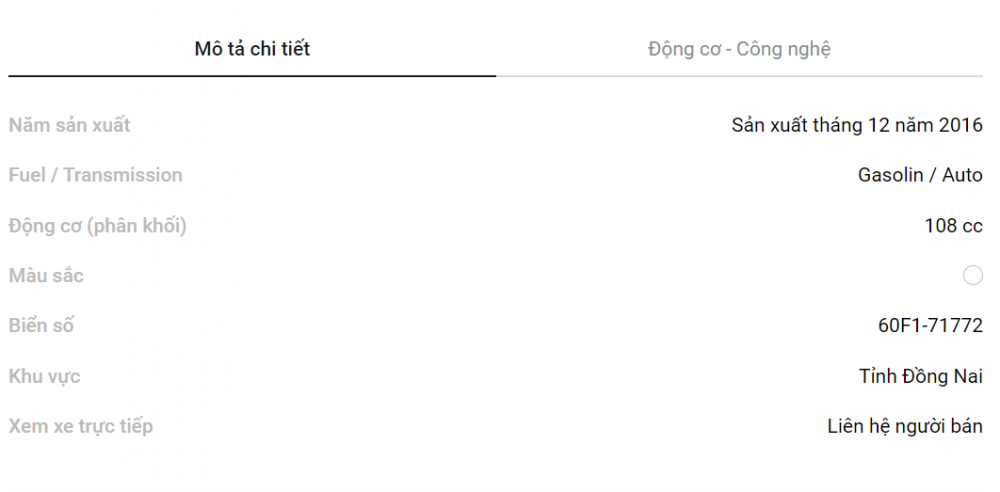Image resolution: width=1000 pixels, height=492 pixels.
Task: Click license plate number 60F1-71772
Action: tap(930, 325)
